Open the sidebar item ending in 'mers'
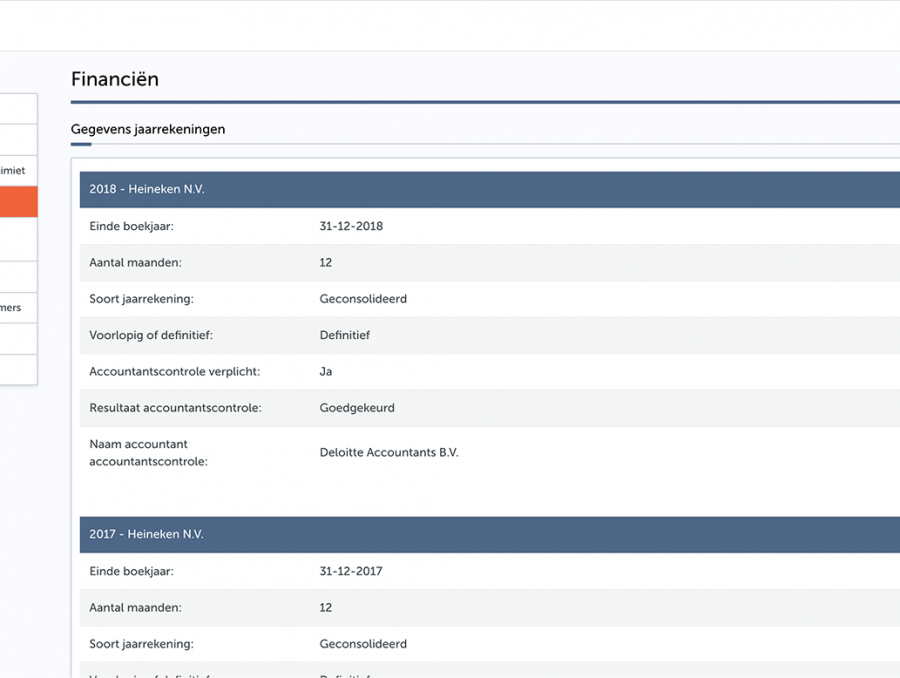Viewport: 900px width, 678px height. (18, 308)
